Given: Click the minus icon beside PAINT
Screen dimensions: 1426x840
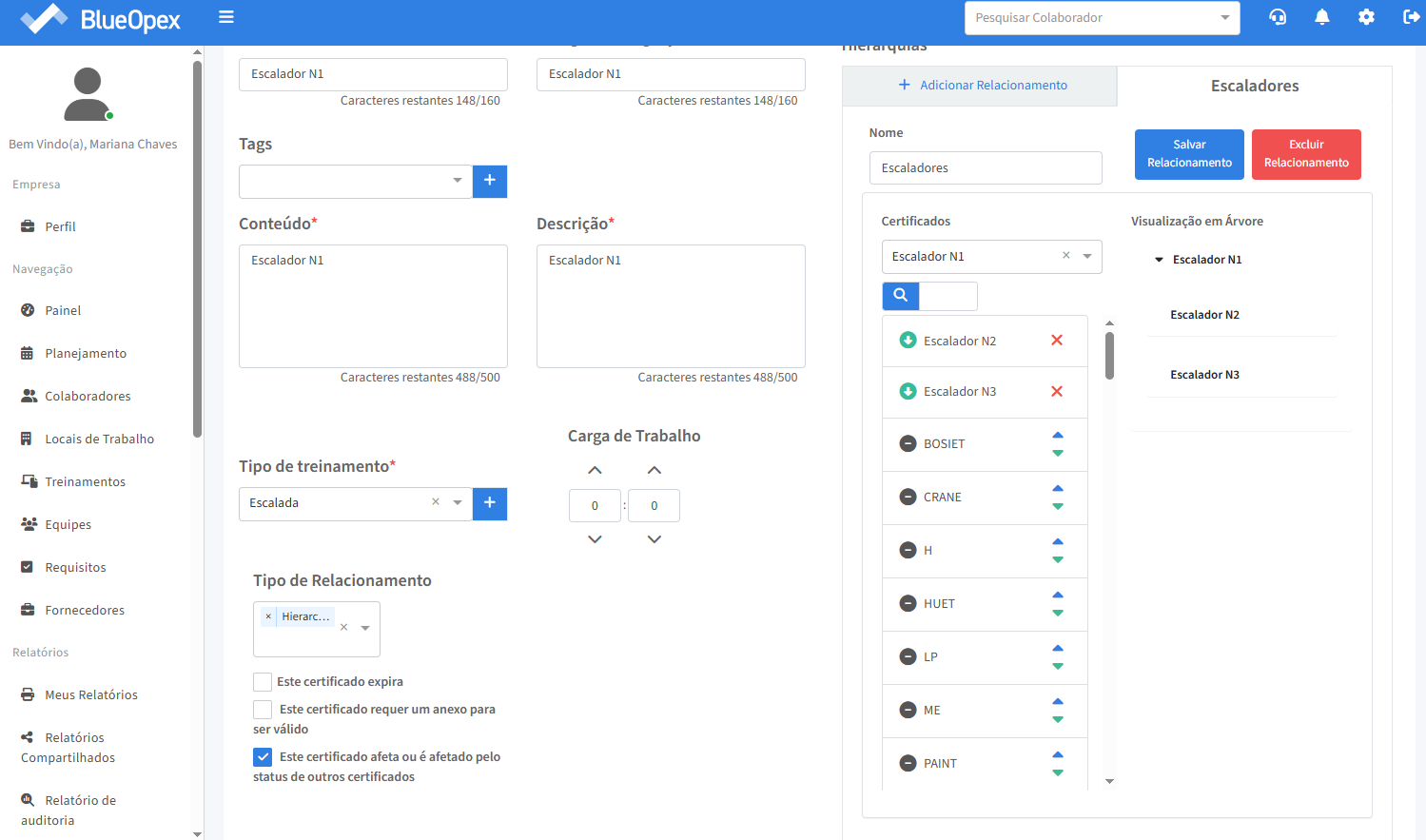Looking at the screenshot, I should pyautogui.click(x=908, y=763).
